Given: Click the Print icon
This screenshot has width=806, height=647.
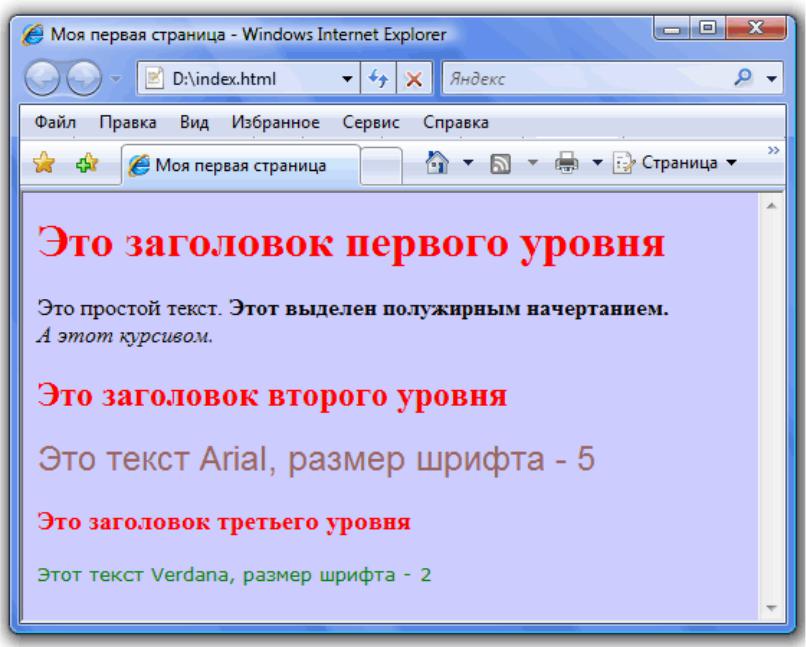Looking at the screenshot, I should [566, 163].
